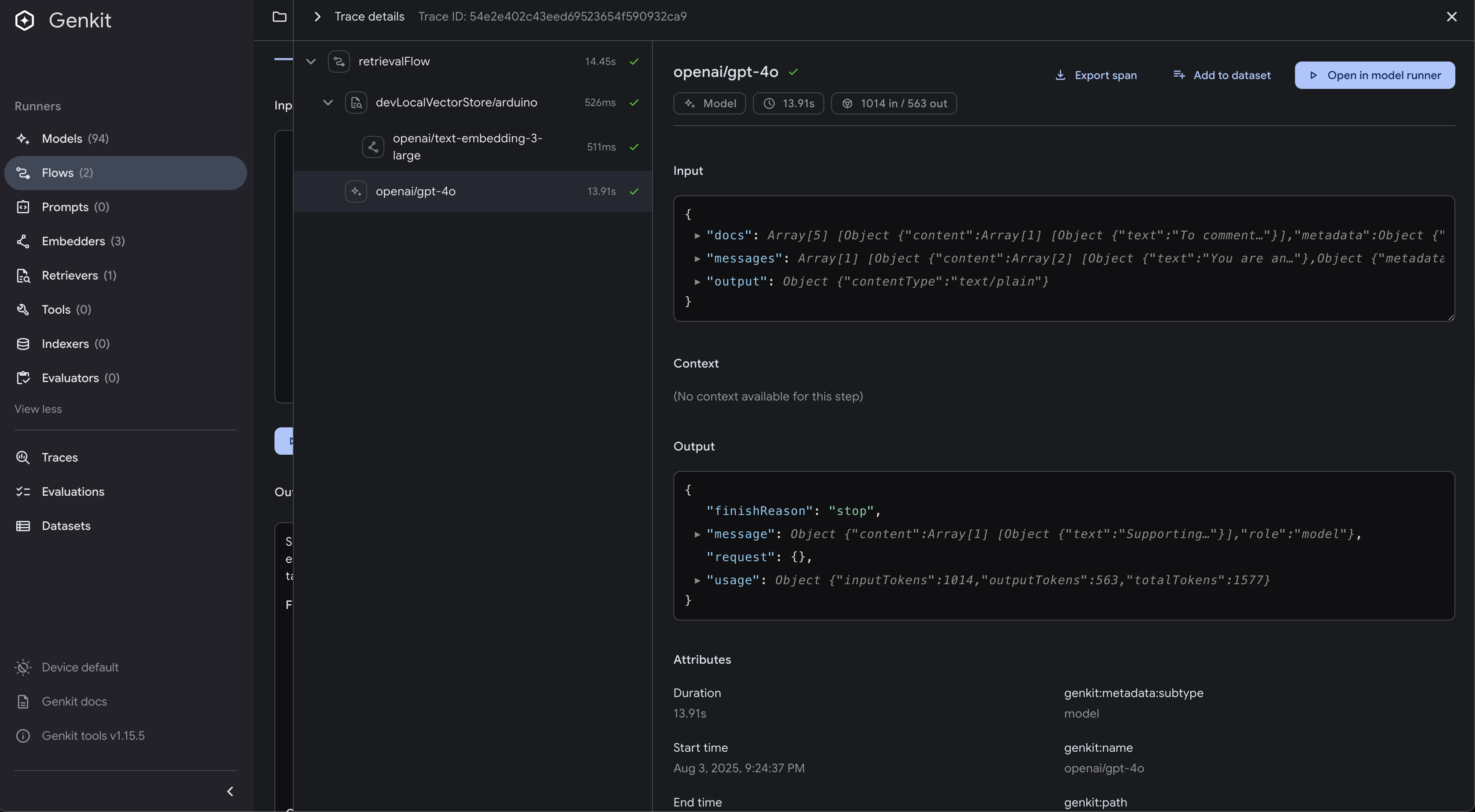Open the Indexers runner icon
Viewport: 1475px width, 812px height.
(x=23, y=344)
